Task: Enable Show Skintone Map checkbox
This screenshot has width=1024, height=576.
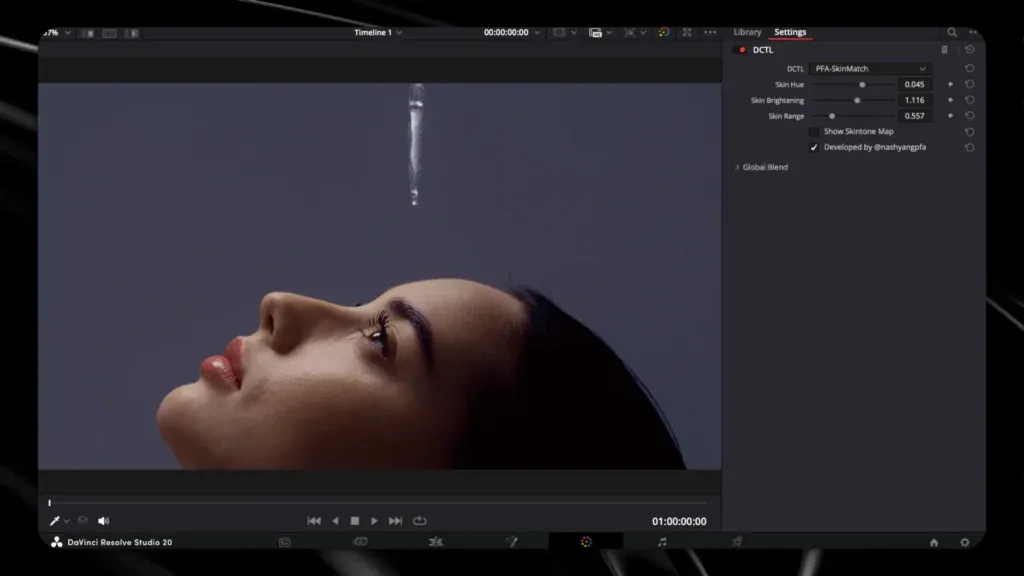Action: coord(814,132)
